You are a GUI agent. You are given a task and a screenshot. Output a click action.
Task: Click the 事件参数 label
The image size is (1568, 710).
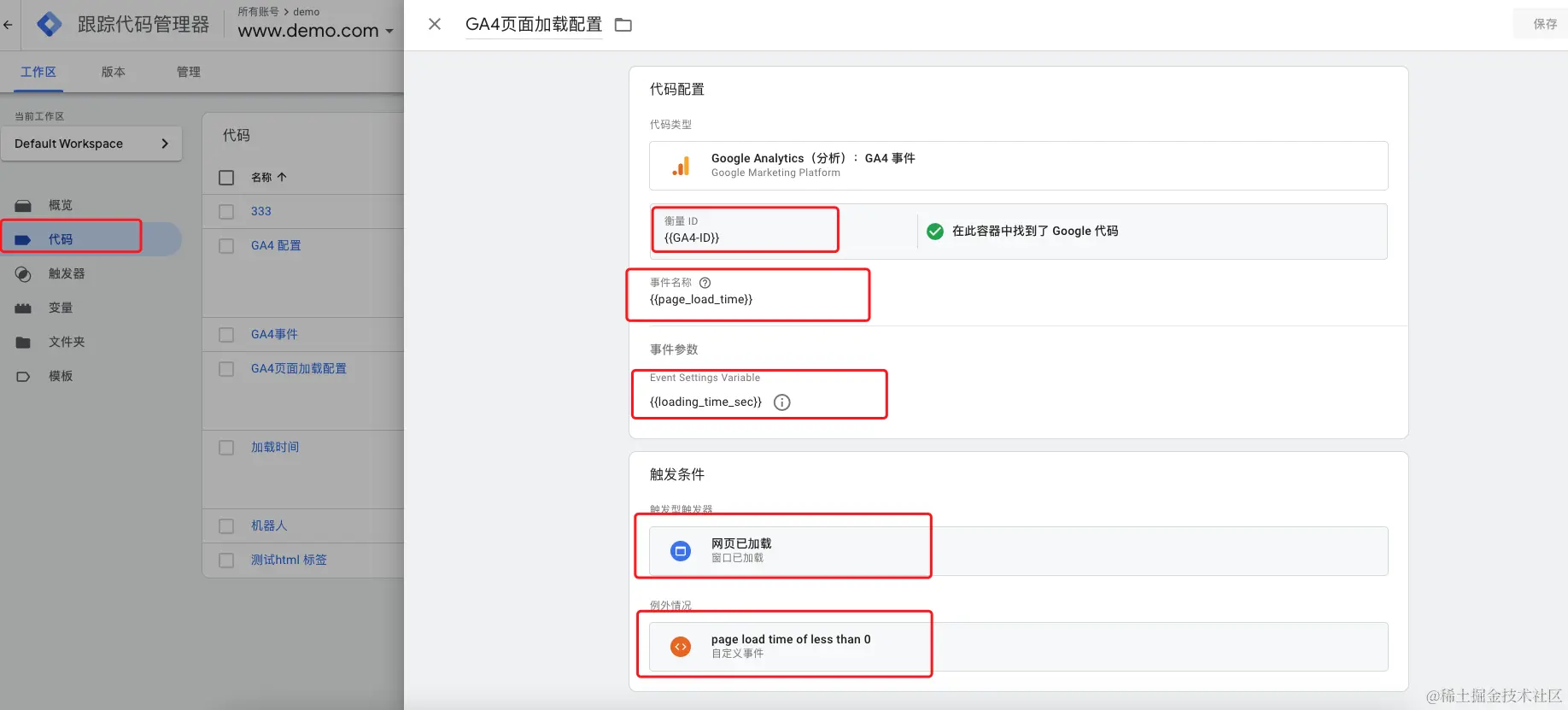click(x=674, y=349)
